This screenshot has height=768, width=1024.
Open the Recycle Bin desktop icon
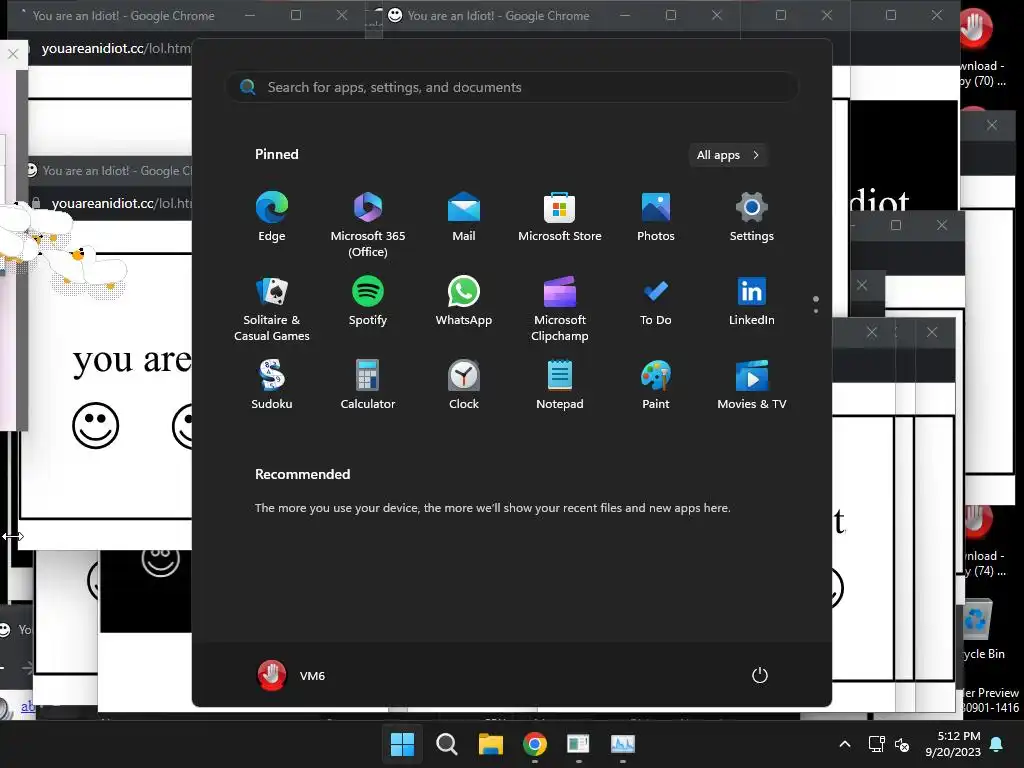[x=982, y=631]
